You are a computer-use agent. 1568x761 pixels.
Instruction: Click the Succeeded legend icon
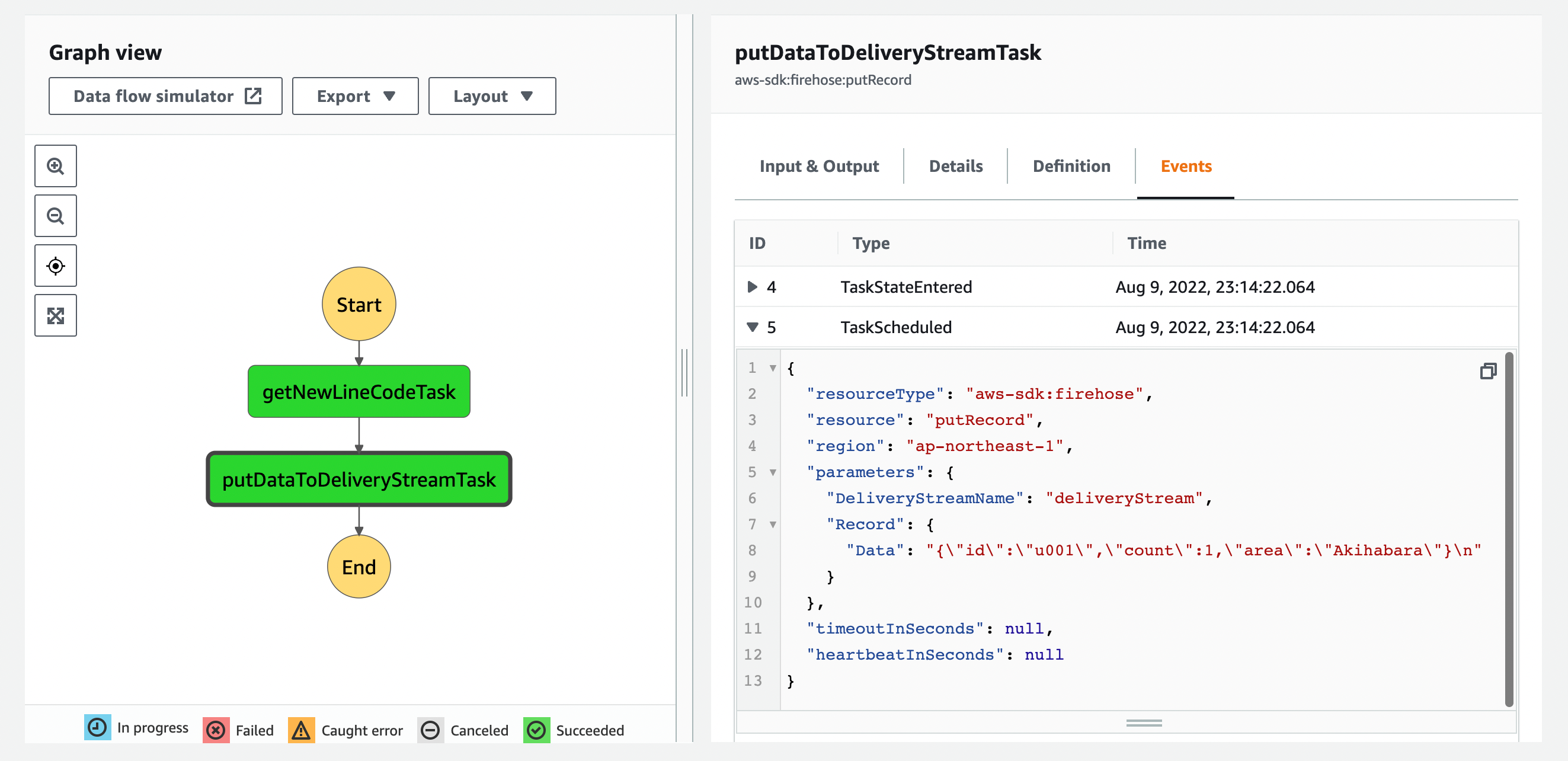click(536, 730)
